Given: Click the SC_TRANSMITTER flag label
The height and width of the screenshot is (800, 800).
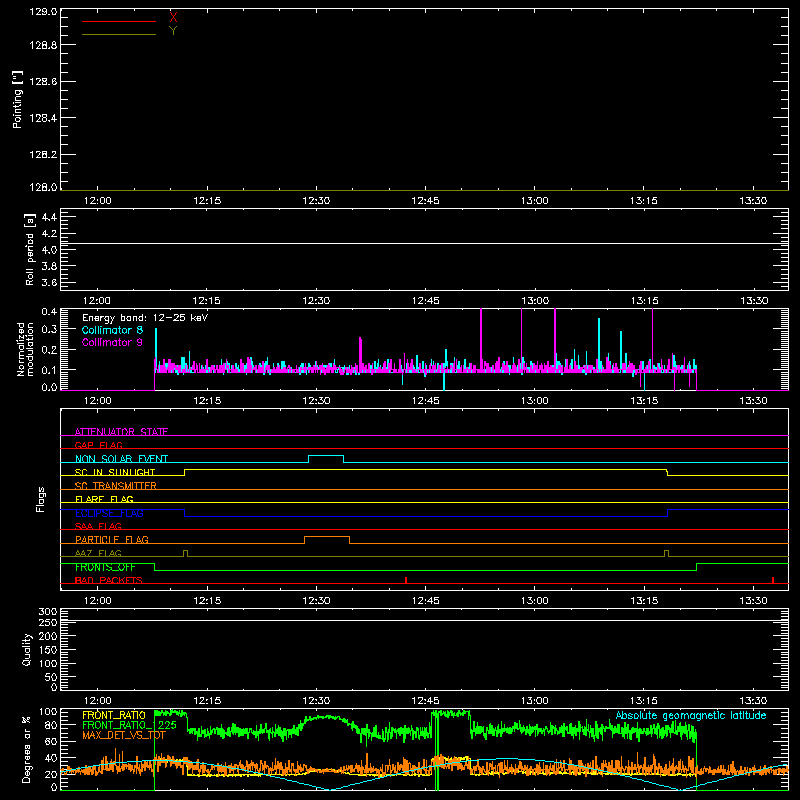Looking at the screenshot, I should tap(116, 486).
